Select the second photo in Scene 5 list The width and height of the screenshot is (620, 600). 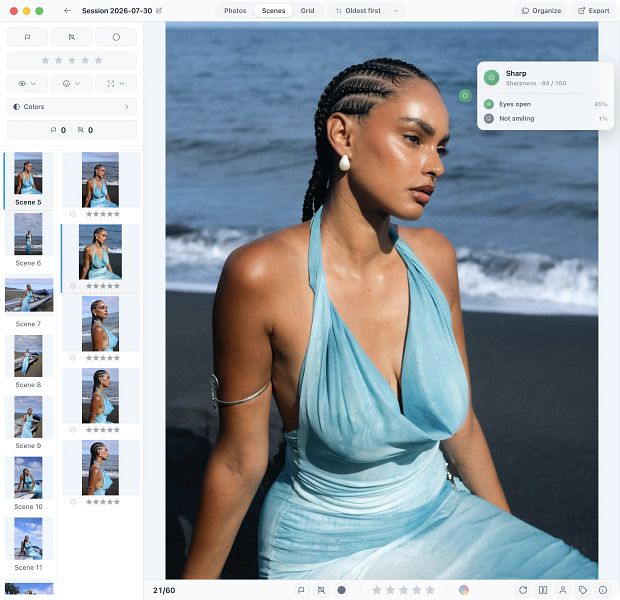[100, 252]
